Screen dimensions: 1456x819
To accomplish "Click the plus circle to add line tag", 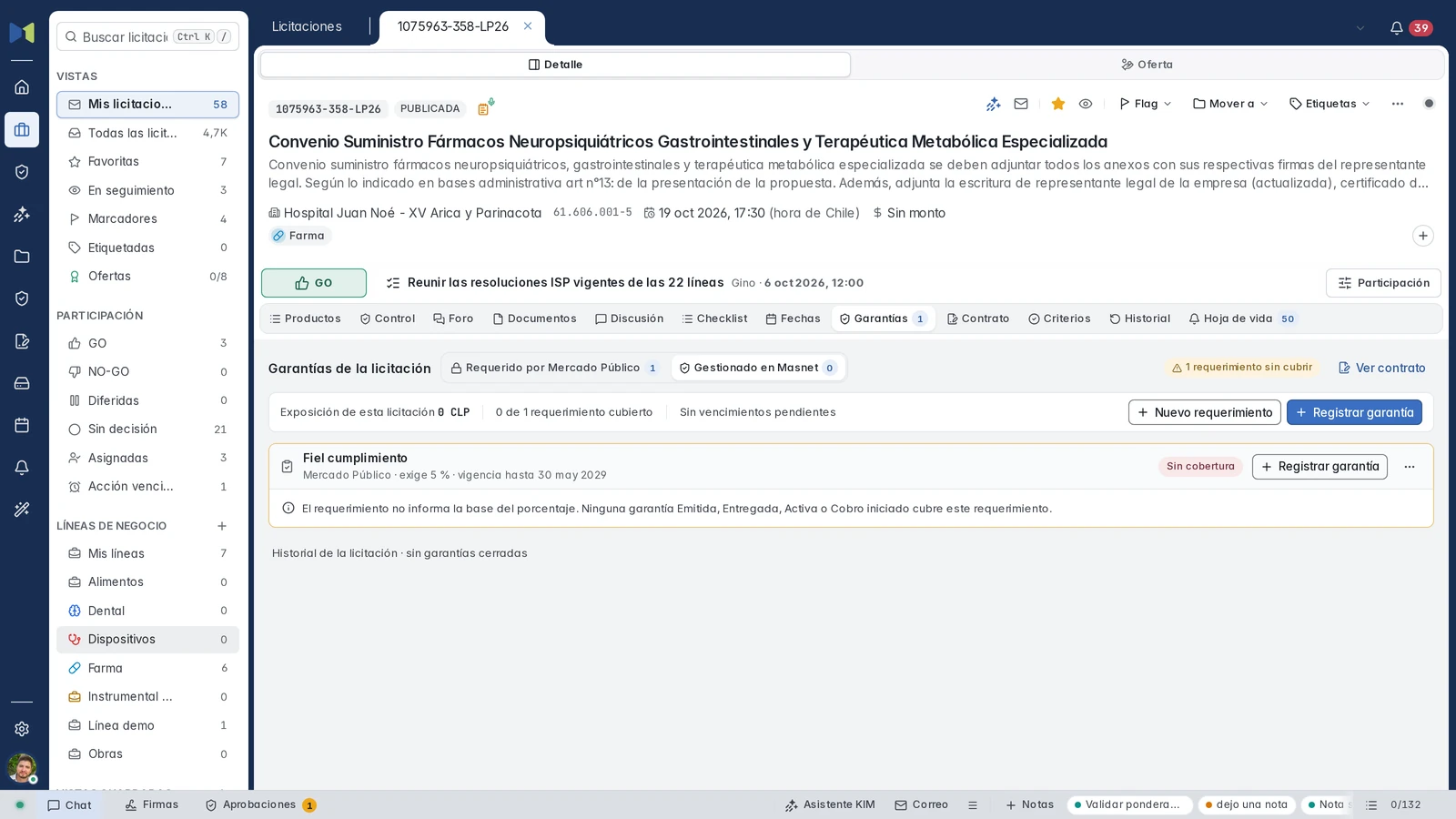I will pyautogui.click(x=1423, y=236).
